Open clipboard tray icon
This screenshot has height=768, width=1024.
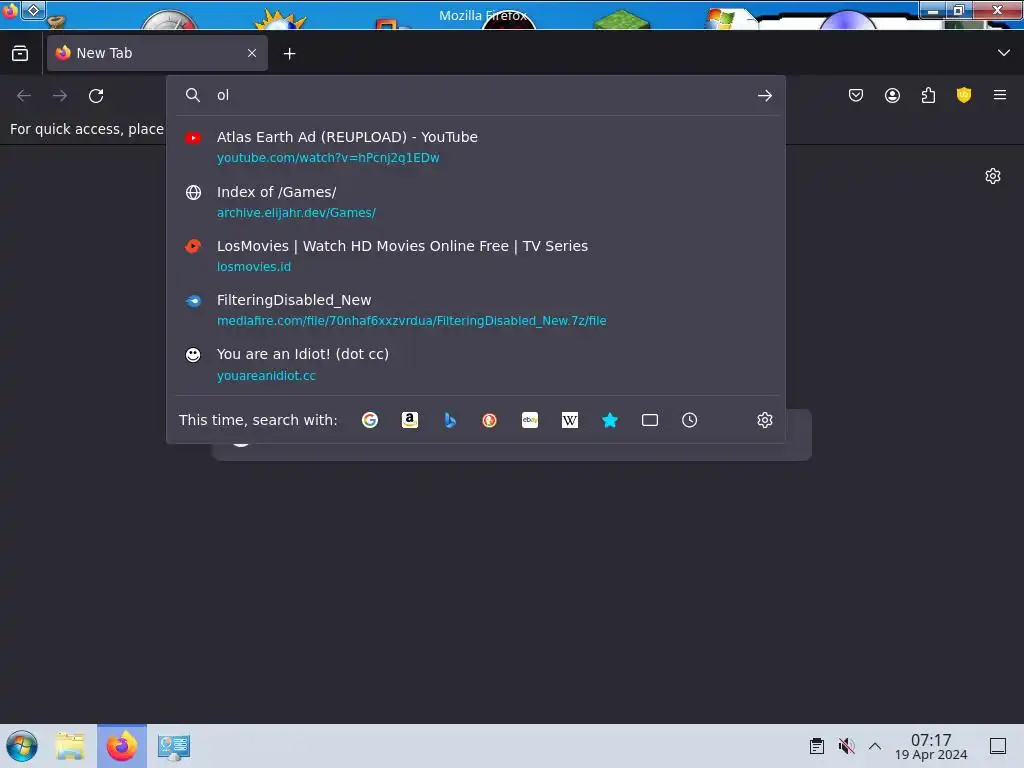(816, 746)
